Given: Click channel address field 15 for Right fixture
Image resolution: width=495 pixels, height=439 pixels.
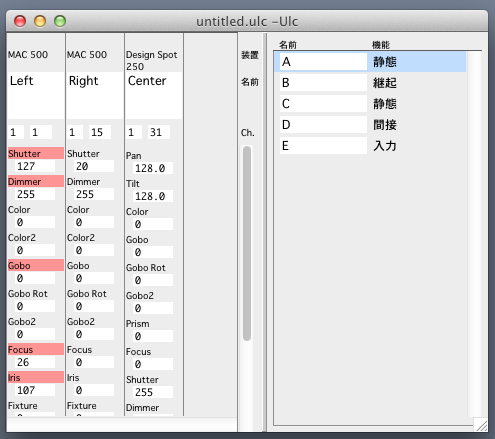Looking at the screenshot, I should pyautogui.click(x=100, y=132).
